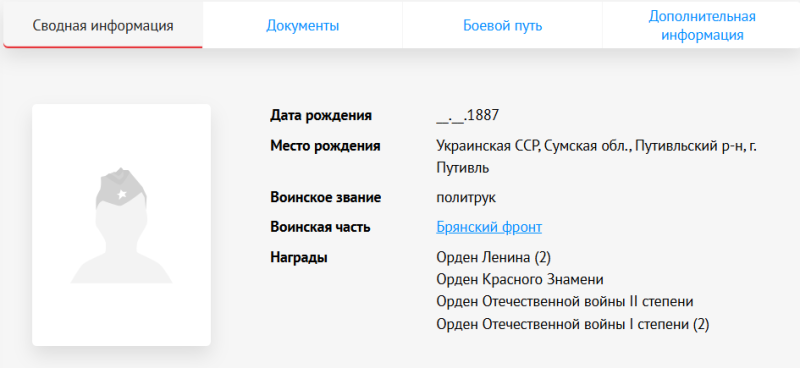
Task: Click the Дата рождения label
Action: point(321,115)
